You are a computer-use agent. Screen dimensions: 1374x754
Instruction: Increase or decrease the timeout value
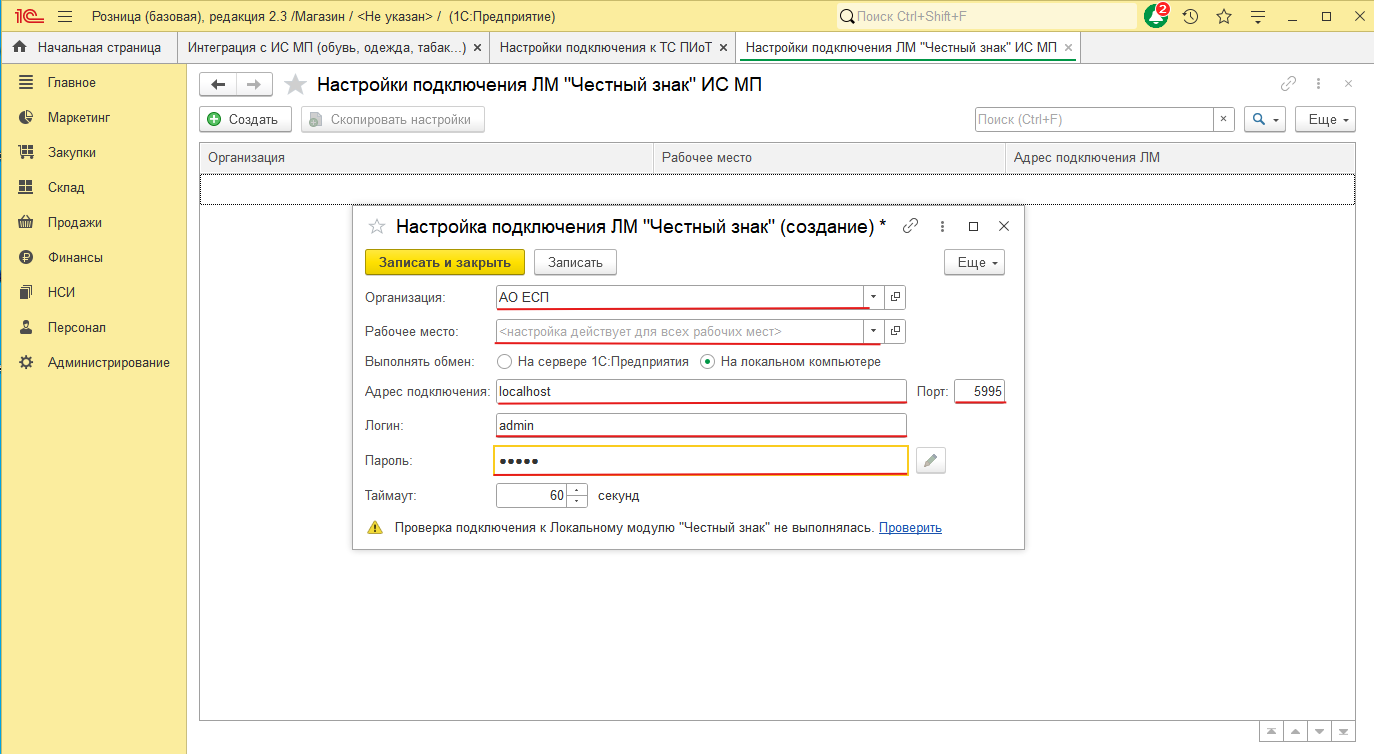(577, 495)
